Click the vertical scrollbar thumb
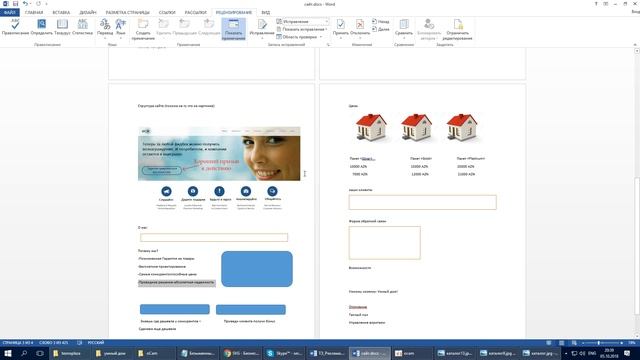The image size is (640, 360). [x=637, y=247]
